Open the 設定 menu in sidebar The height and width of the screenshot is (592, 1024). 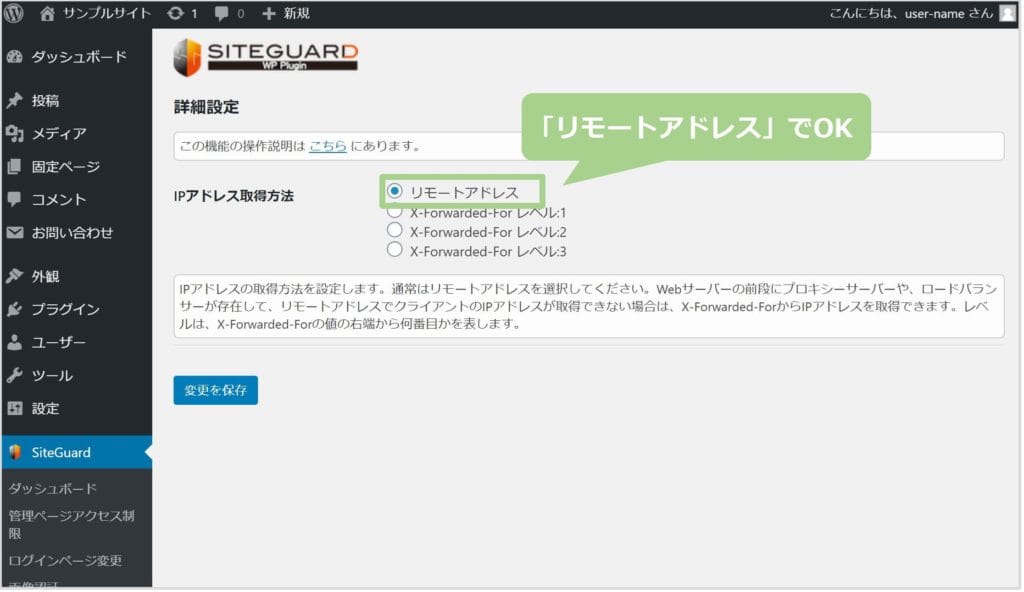[45, 408]
